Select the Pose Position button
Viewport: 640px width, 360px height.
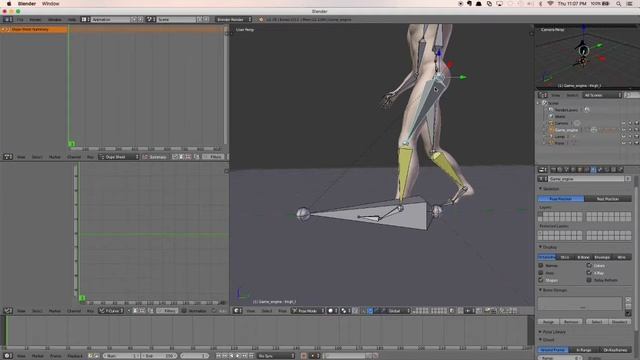tap(561, 199)
